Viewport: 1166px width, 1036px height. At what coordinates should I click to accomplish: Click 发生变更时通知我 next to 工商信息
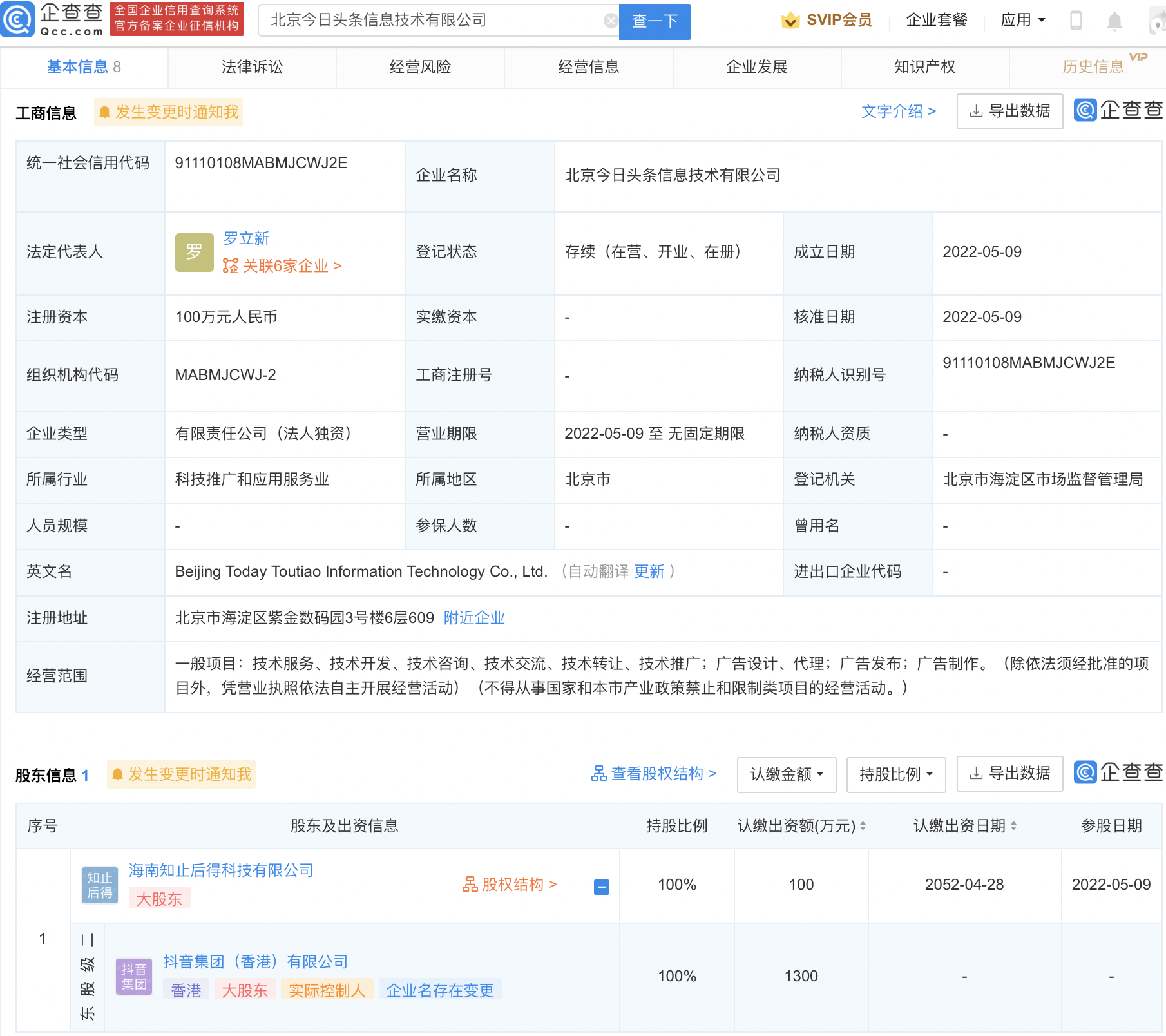pos(169,112)
